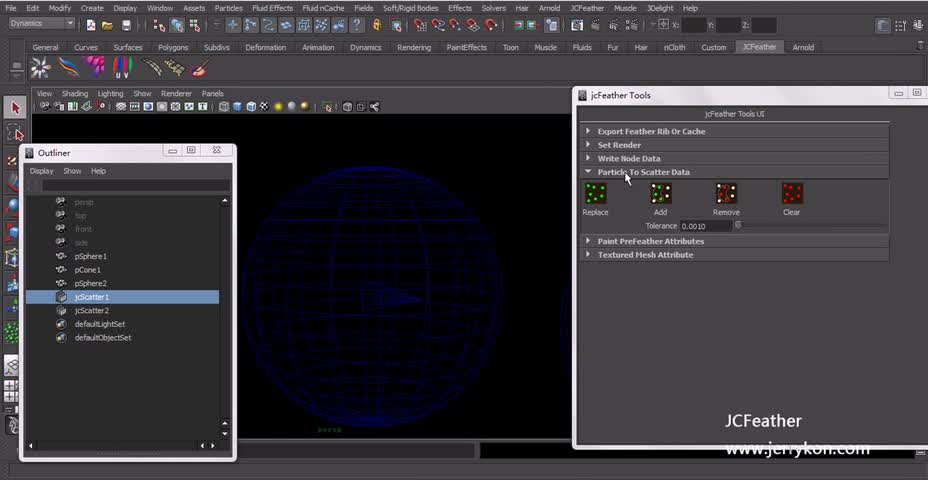Viewport: 928px width, 480px height.
Task: Click the Tolerance value input field
Action: coord(704,226)
